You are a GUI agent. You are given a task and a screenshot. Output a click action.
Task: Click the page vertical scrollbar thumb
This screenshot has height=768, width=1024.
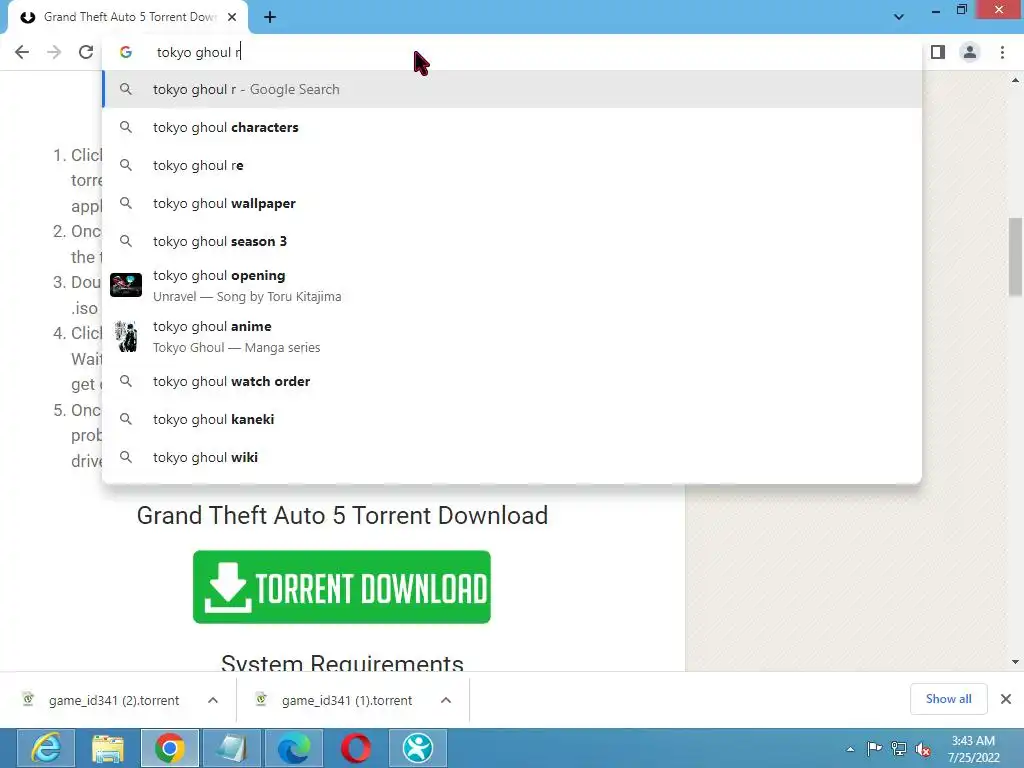click(1016, 257)
